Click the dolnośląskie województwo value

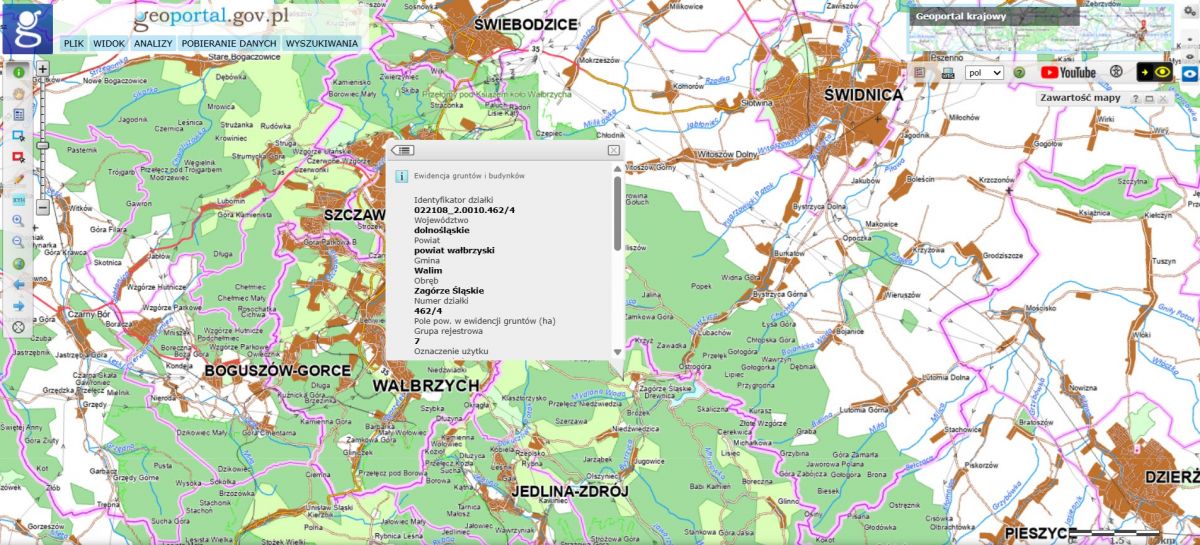click(442, 230)
